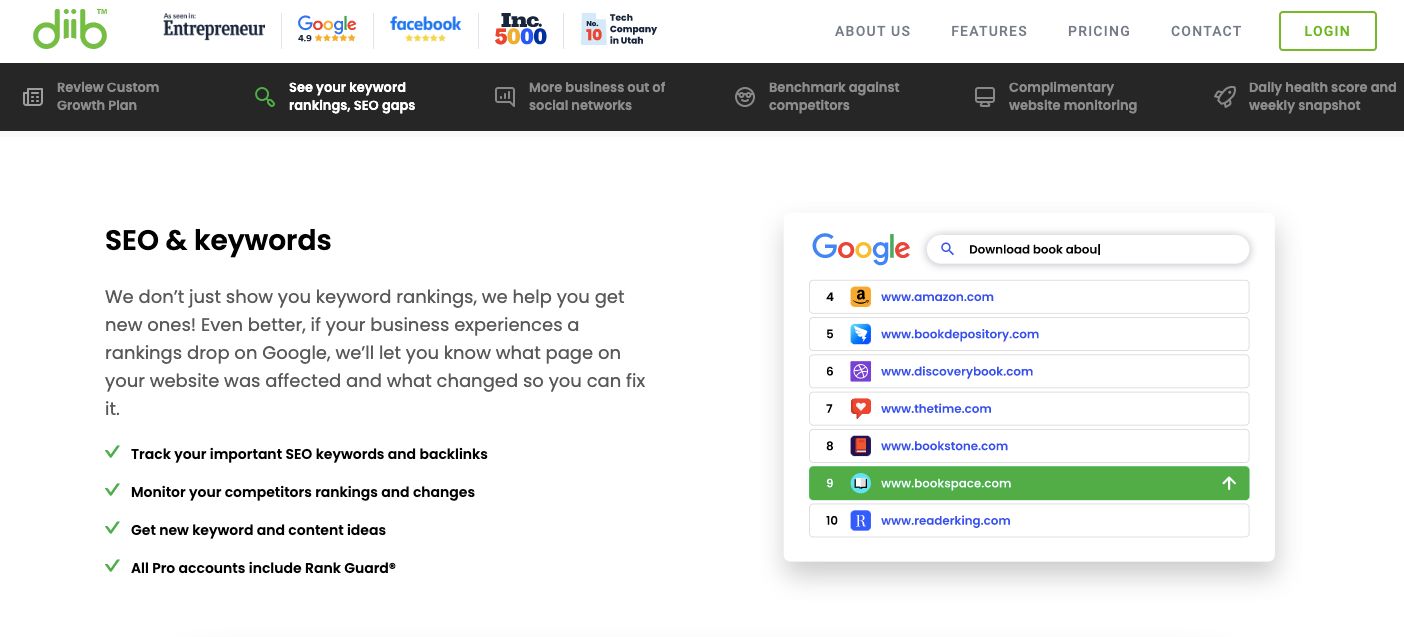Open the www.bookdepository.com result
Screen dimensions: 1404x637
point(959,334)
